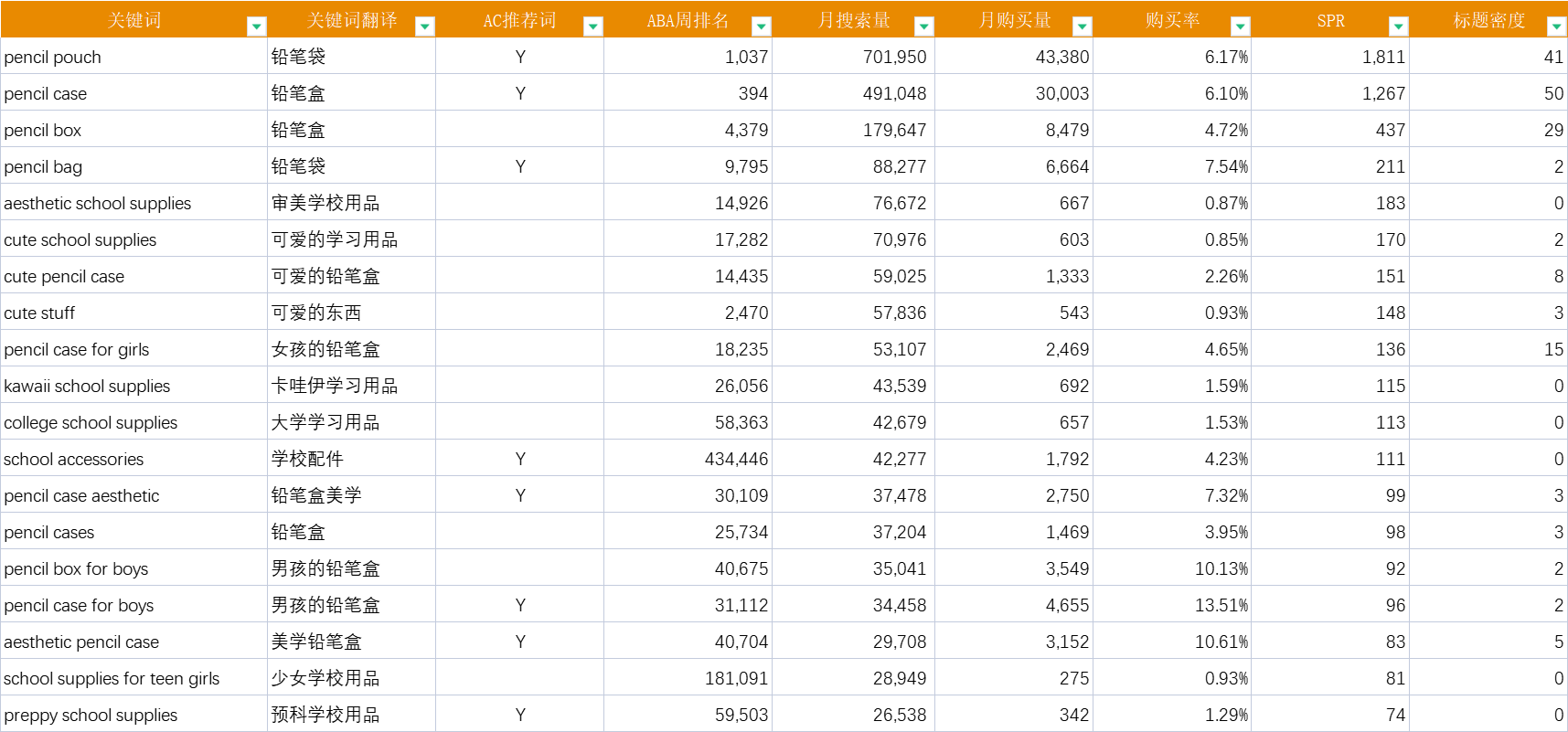This screenshot has width=1568, height=732.
Task: Click the Y in school accessories row
Action: coord(519,459)
